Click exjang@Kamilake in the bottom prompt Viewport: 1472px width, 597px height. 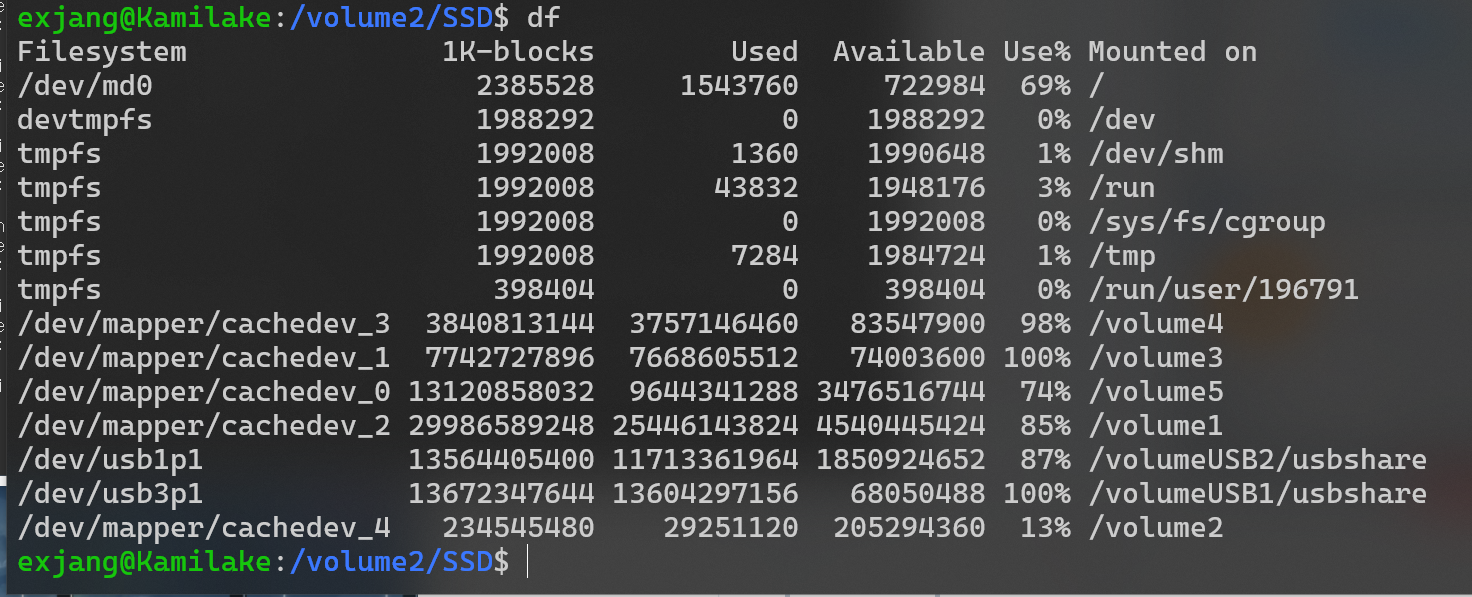pyautogui.click(x=144, y=562)
